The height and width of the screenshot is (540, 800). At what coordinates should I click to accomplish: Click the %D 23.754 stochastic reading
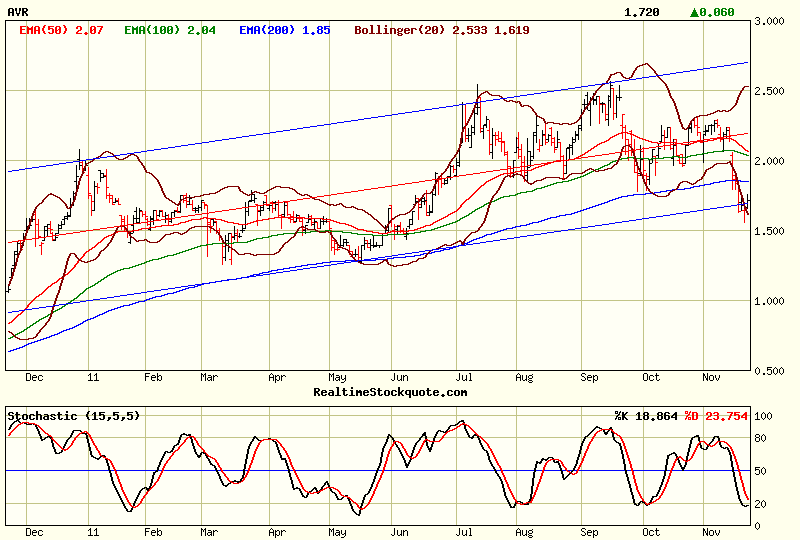[716, 415]
